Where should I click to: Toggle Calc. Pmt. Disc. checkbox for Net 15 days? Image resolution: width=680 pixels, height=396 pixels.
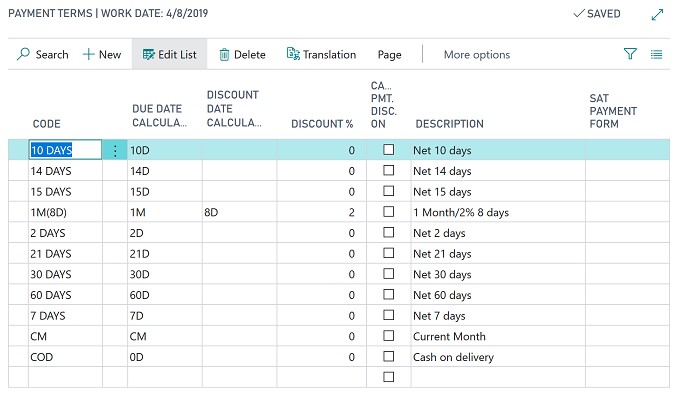coord(389,191)
